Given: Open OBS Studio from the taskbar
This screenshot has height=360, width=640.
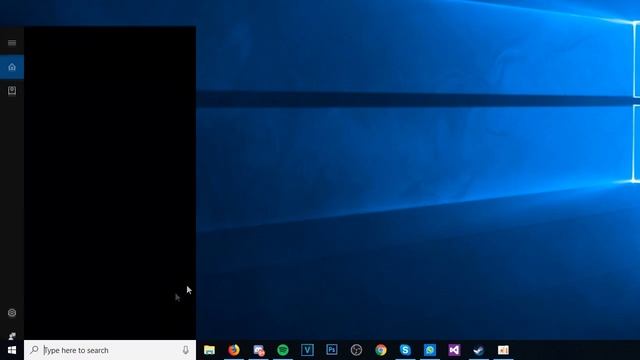Looking at the screenshot, I should 356,350.
